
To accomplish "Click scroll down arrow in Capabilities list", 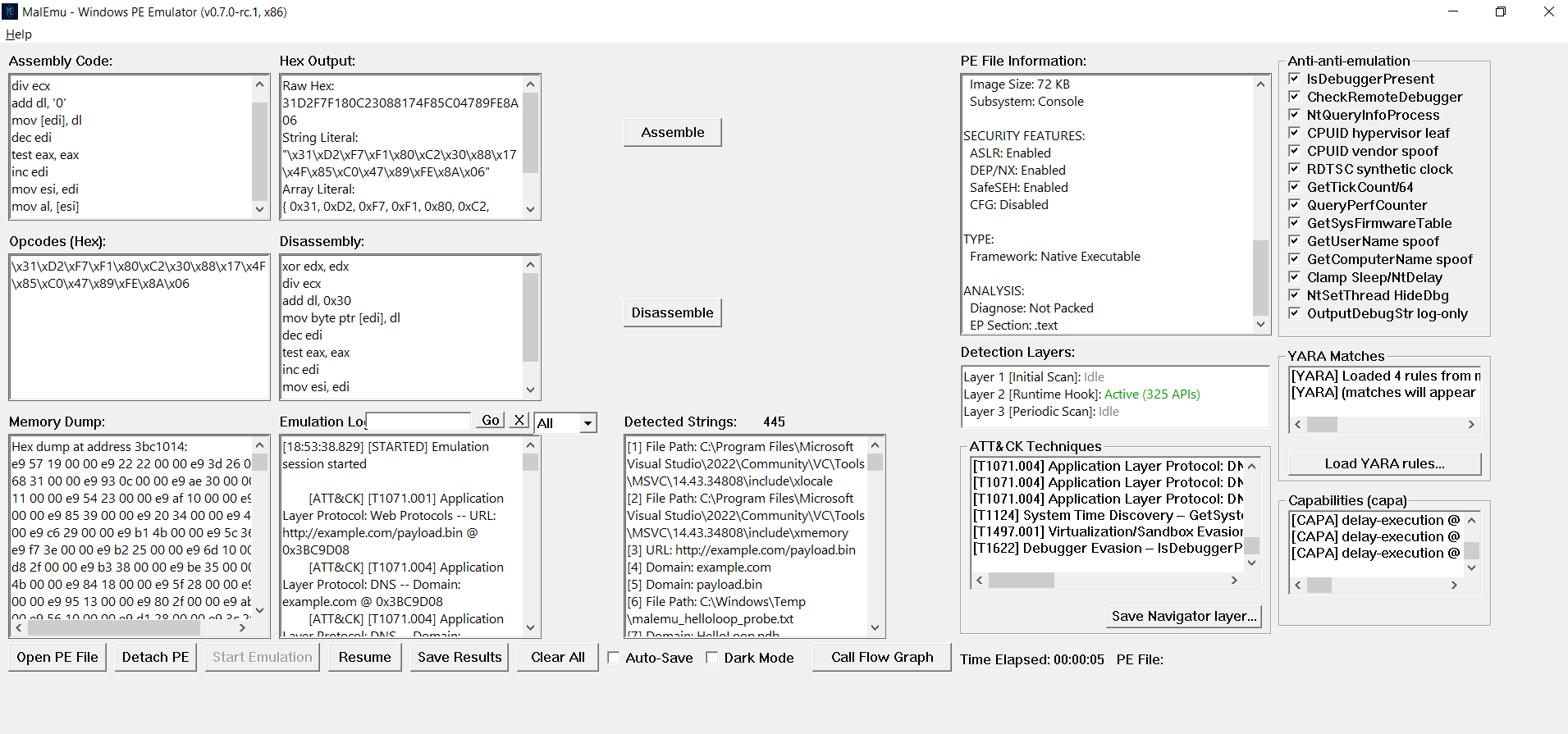I will 1472,568.
